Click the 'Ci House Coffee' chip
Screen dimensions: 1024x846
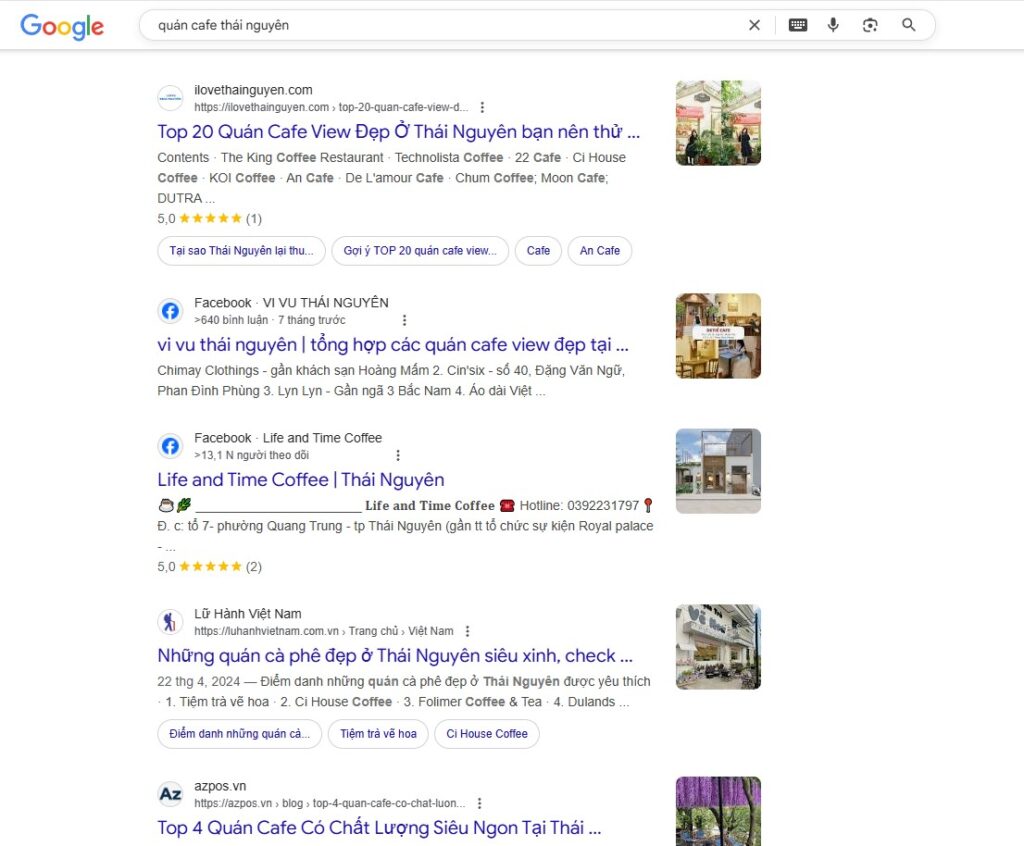[487, 734]
